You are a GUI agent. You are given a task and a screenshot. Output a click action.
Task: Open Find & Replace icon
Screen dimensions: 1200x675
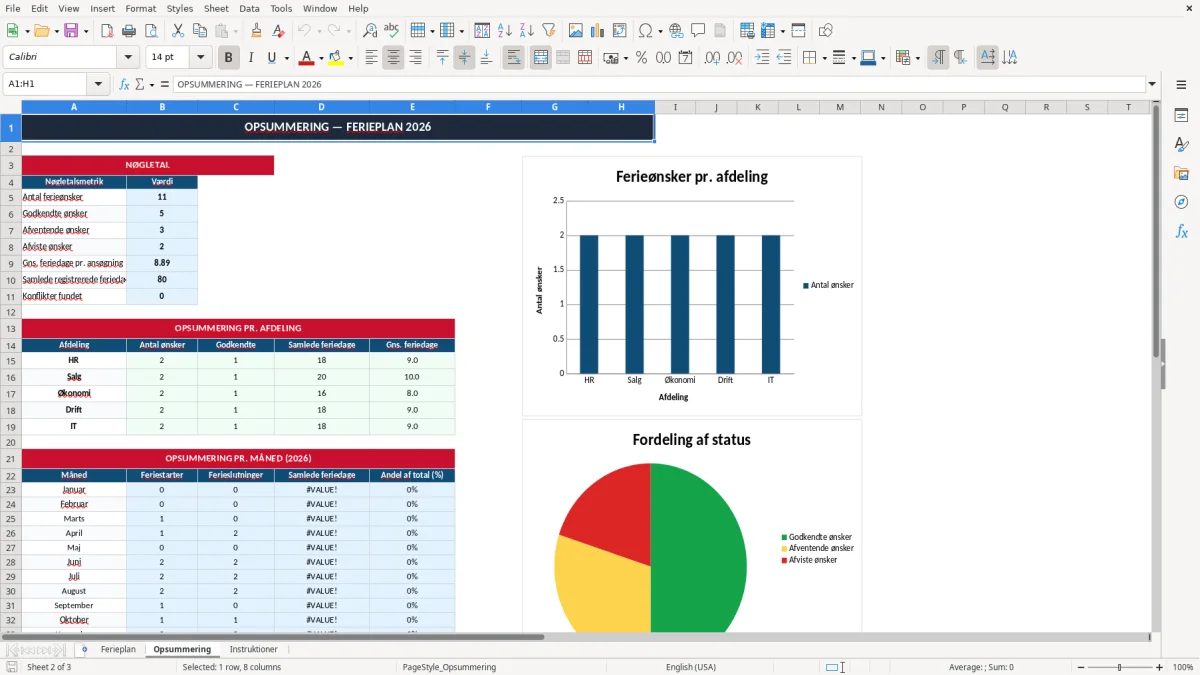(x=370, y=31)
